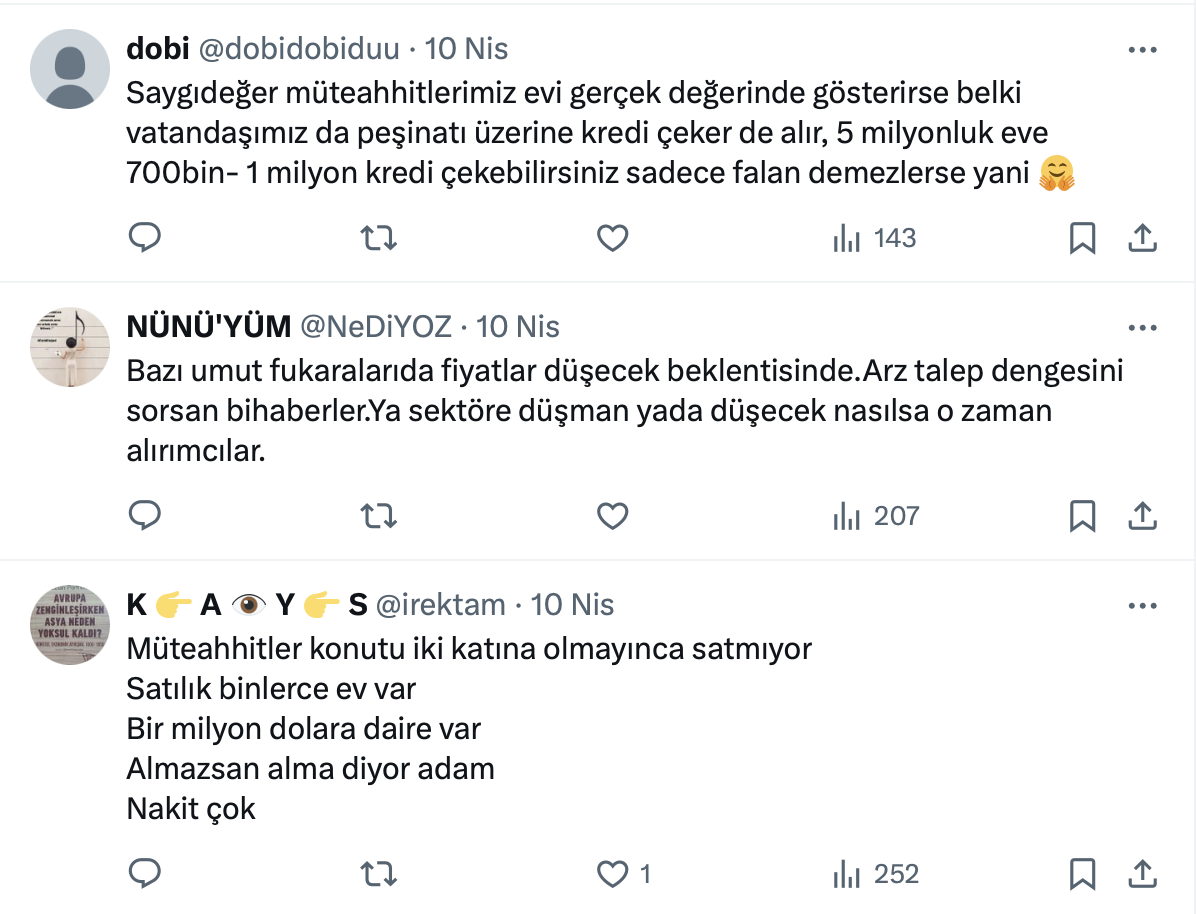Share dobi's tweet
This screenshot has width=1196, height=914.
pos(1142,238)
